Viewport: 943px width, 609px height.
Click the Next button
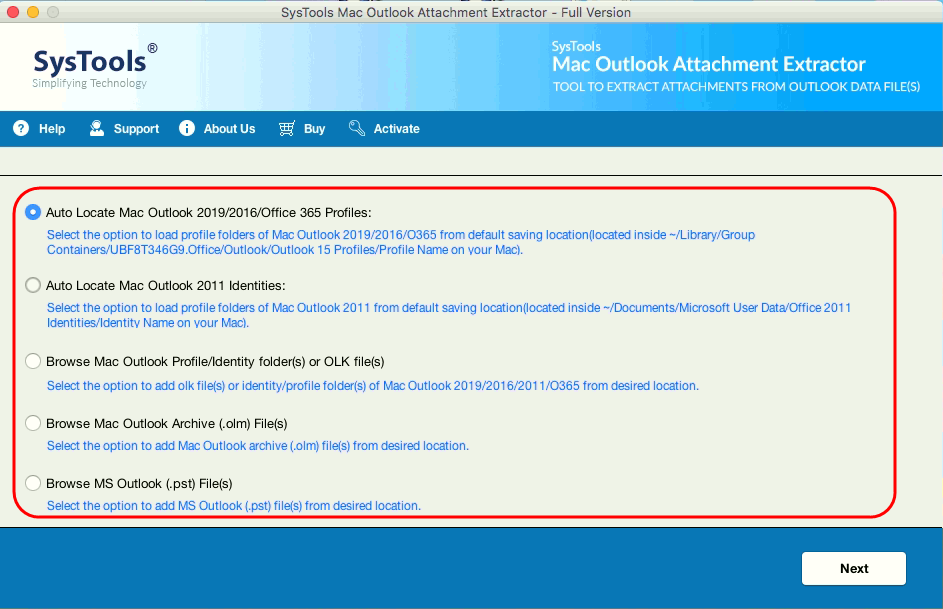pyautogui.click(x=853, y=568)
